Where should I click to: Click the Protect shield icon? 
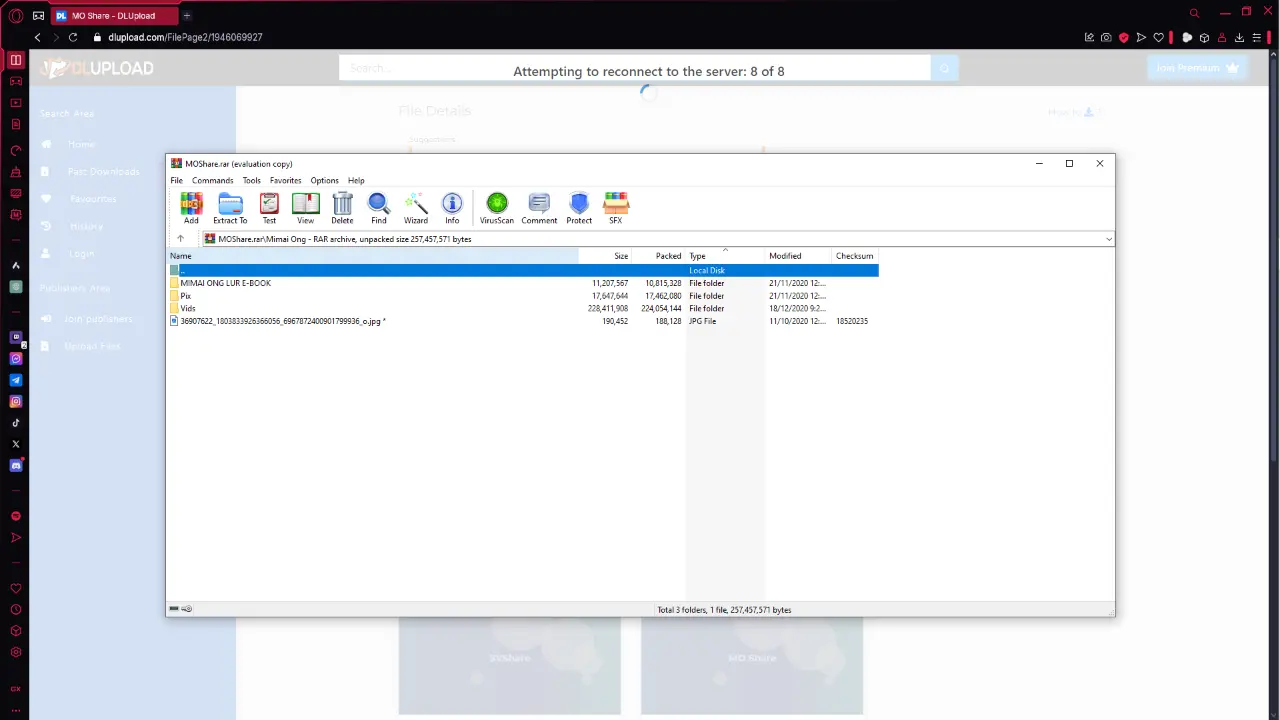pos(579,208)
